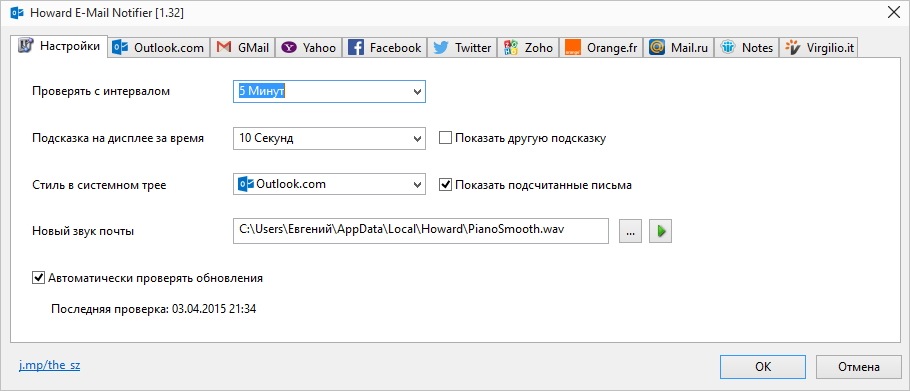Select the Yahoo tab
This screenshot has height=391, width=910.
pyautogui.click(x=308, y=48)
